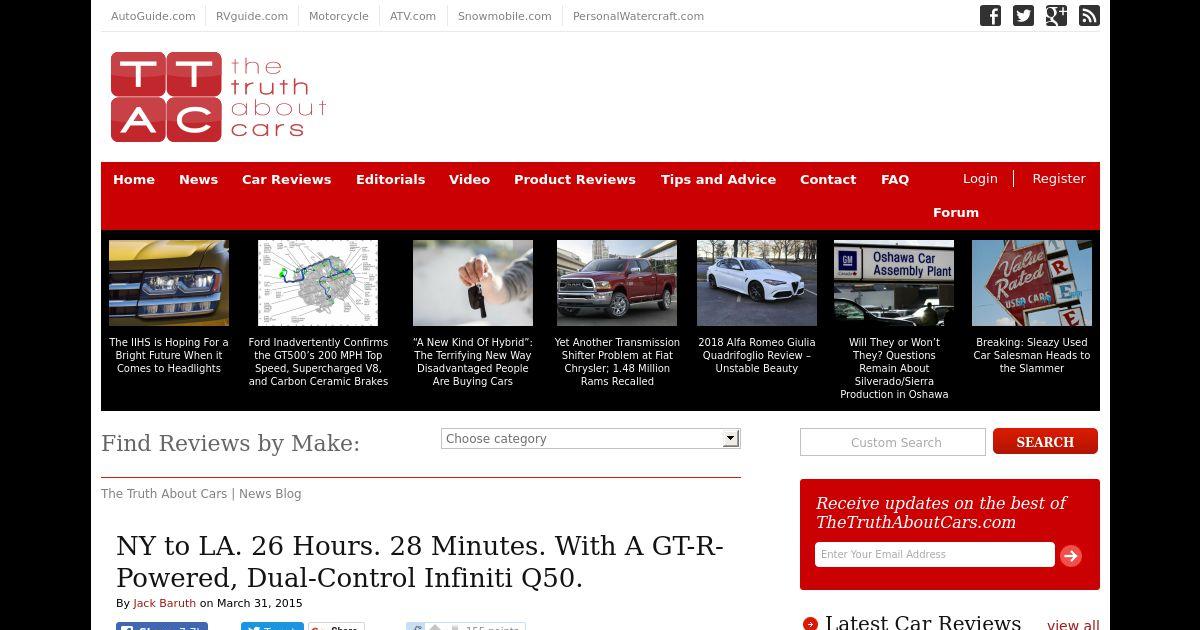The height and width of the screenshot is (630, 1200).
Task: Go to the Home menu item
Action: (134, 179)
